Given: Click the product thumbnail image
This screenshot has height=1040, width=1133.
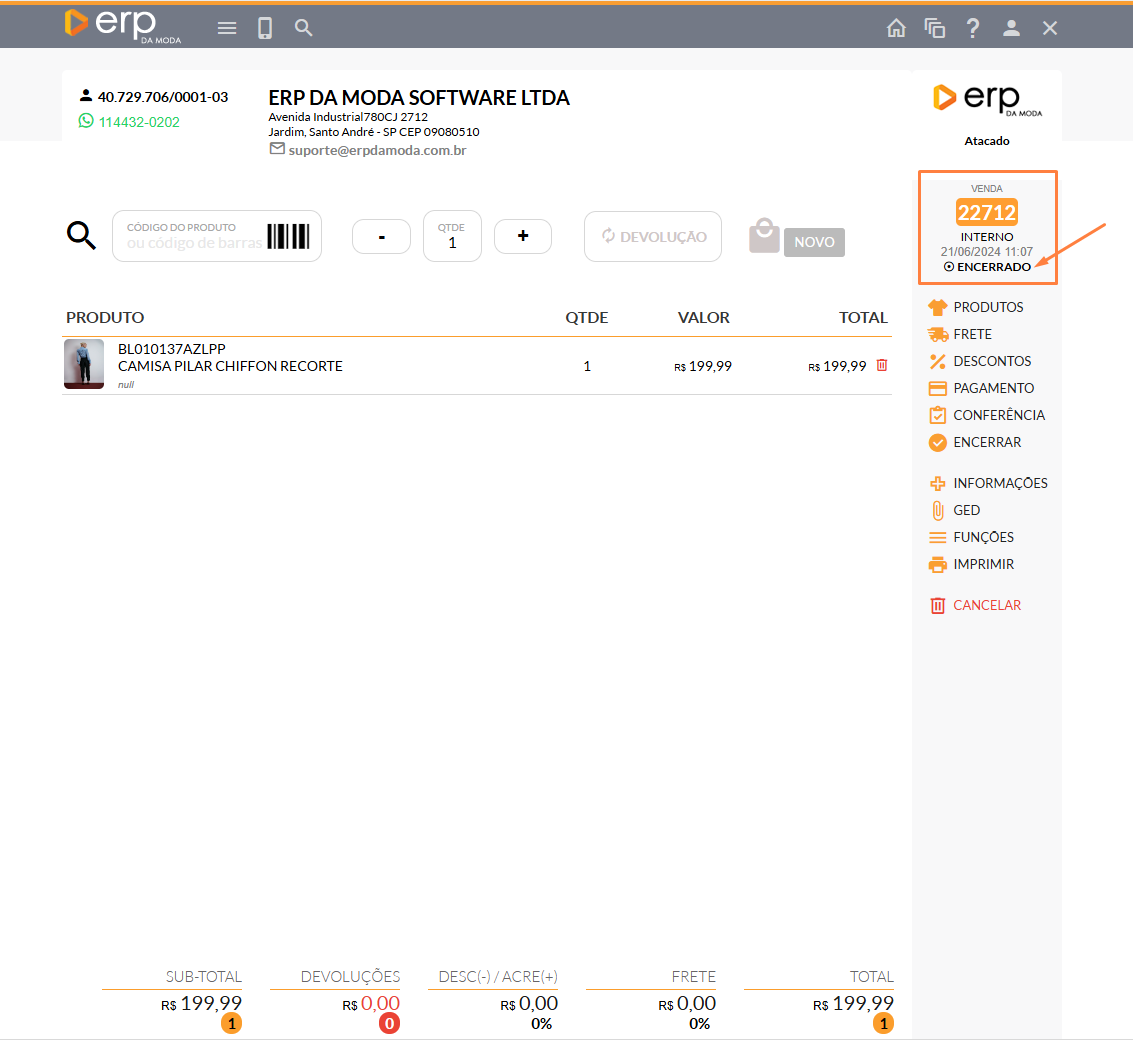Looking at the screenshot, I should pos(84,364).
